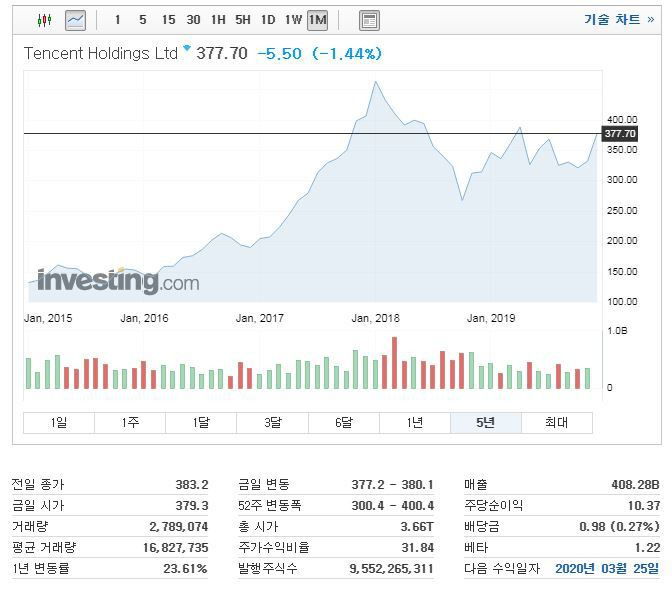
Task: Choose the 1W interval
Action: click(x=294, y=20)
